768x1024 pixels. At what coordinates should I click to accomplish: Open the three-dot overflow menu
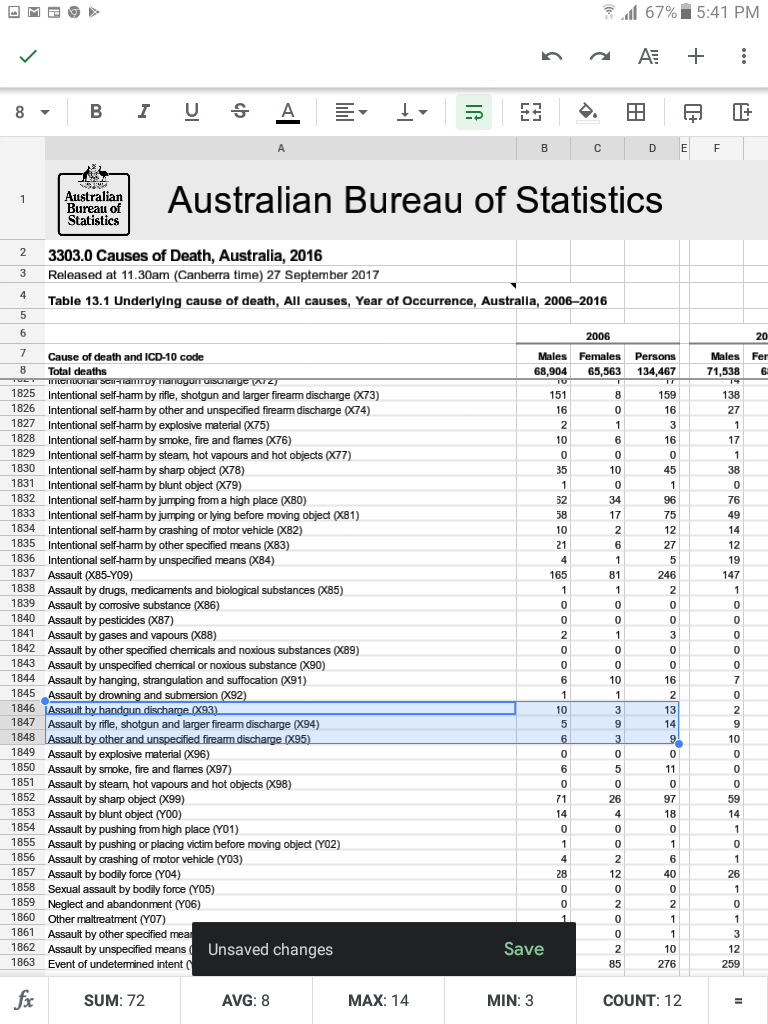coord(744,57)
